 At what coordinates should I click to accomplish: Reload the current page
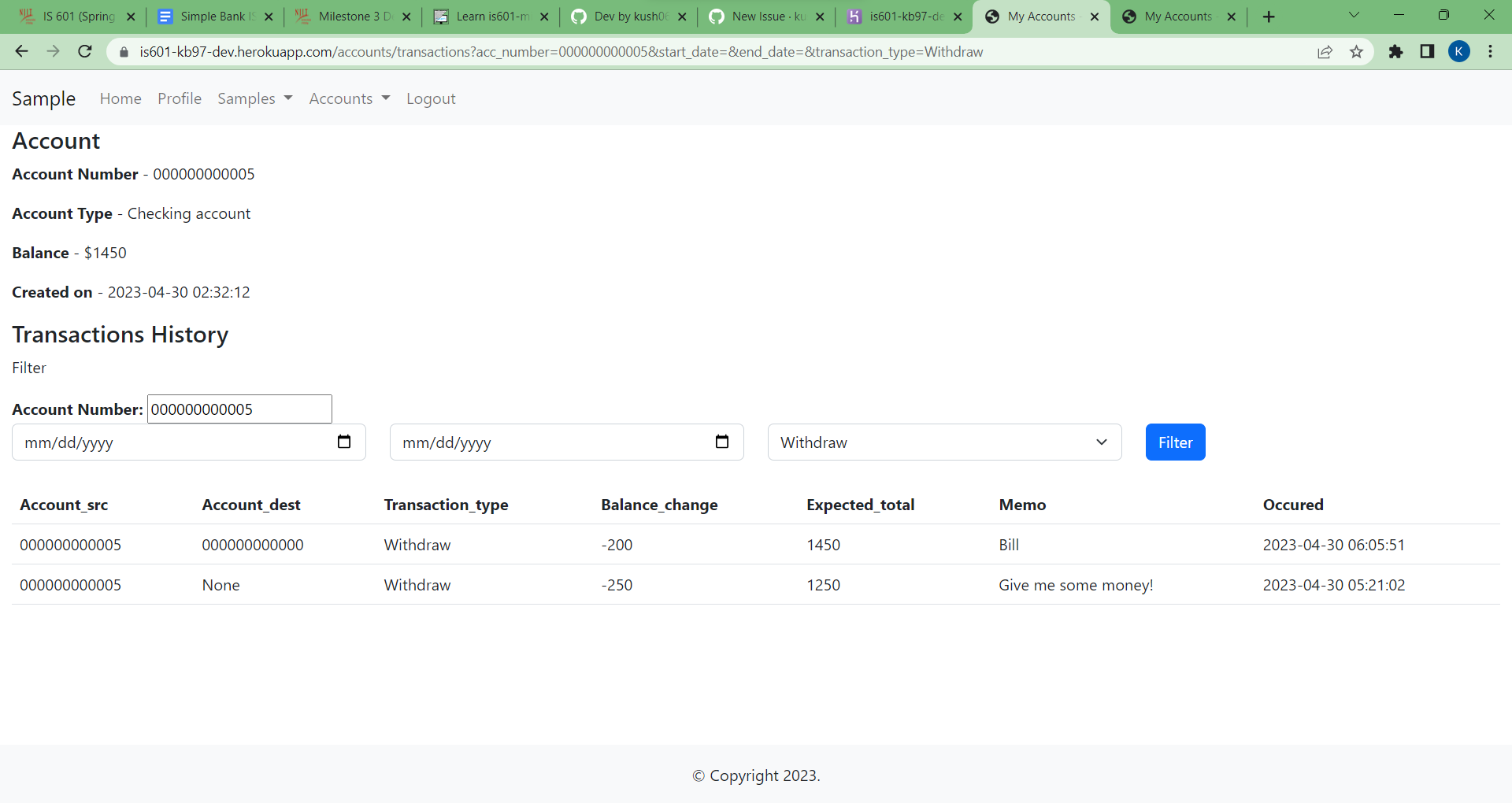(x=84, y=51)
